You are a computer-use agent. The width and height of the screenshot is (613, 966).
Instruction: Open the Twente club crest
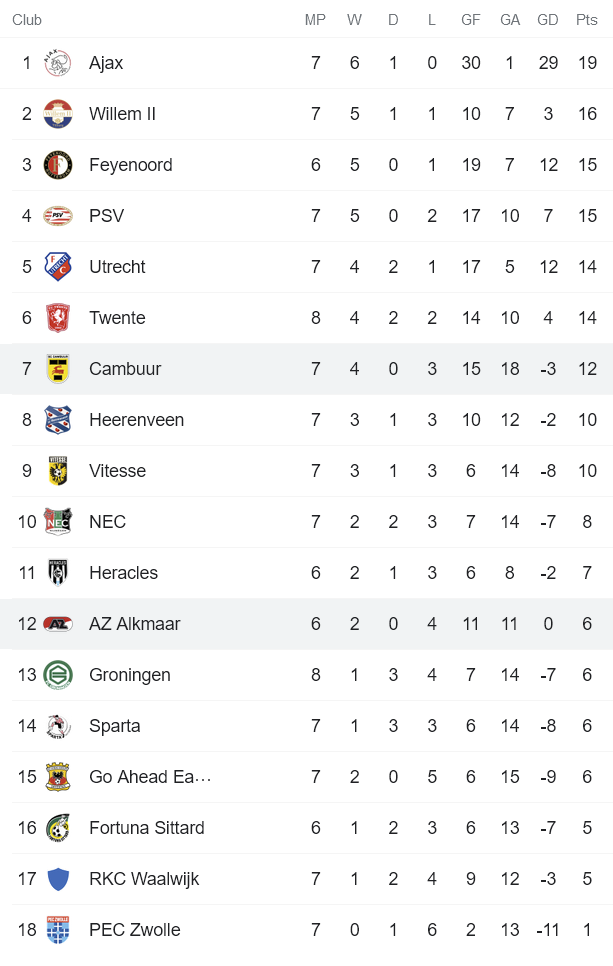pyautogui.click(x=58, y=317)
